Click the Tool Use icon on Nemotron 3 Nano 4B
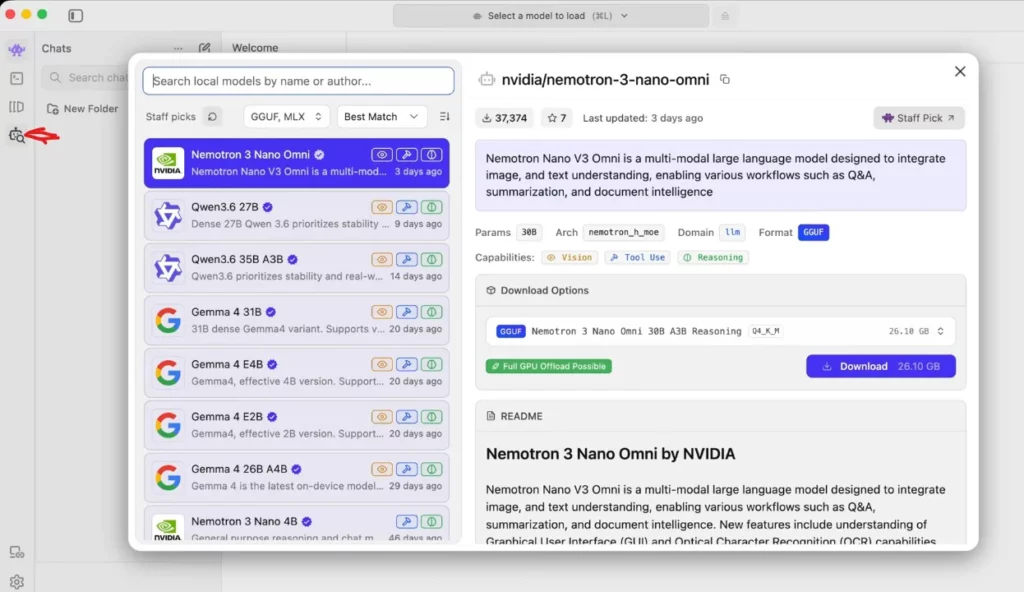 coord(406,521)
